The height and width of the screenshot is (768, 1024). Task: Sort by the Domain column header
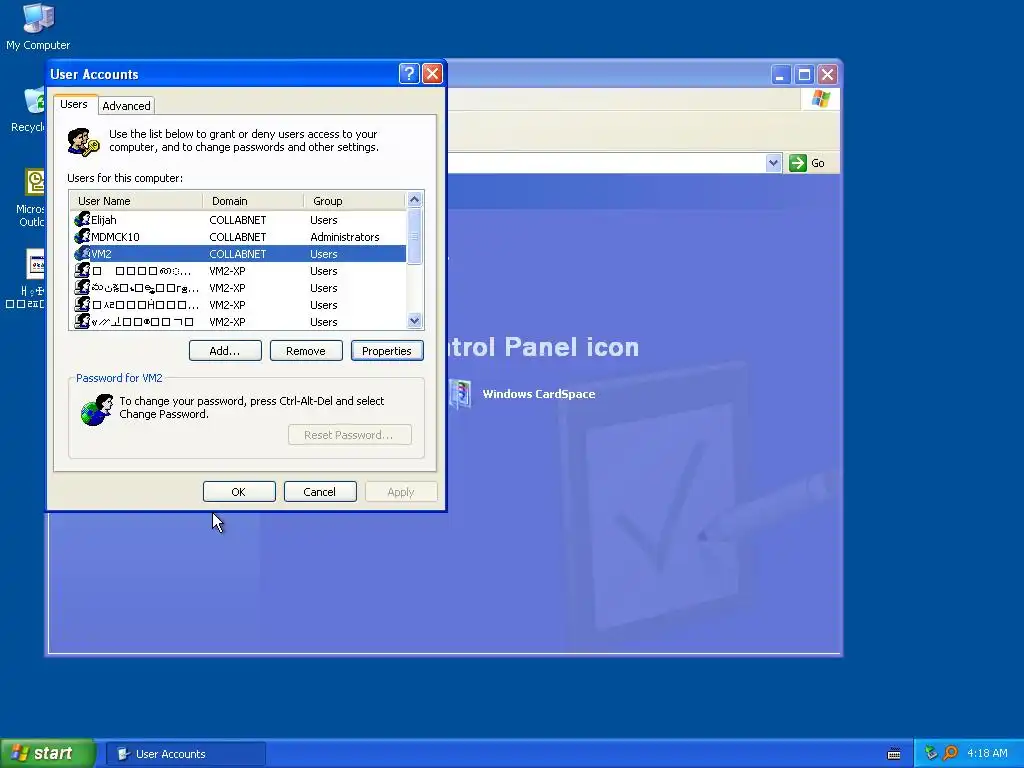click(253, 200)
